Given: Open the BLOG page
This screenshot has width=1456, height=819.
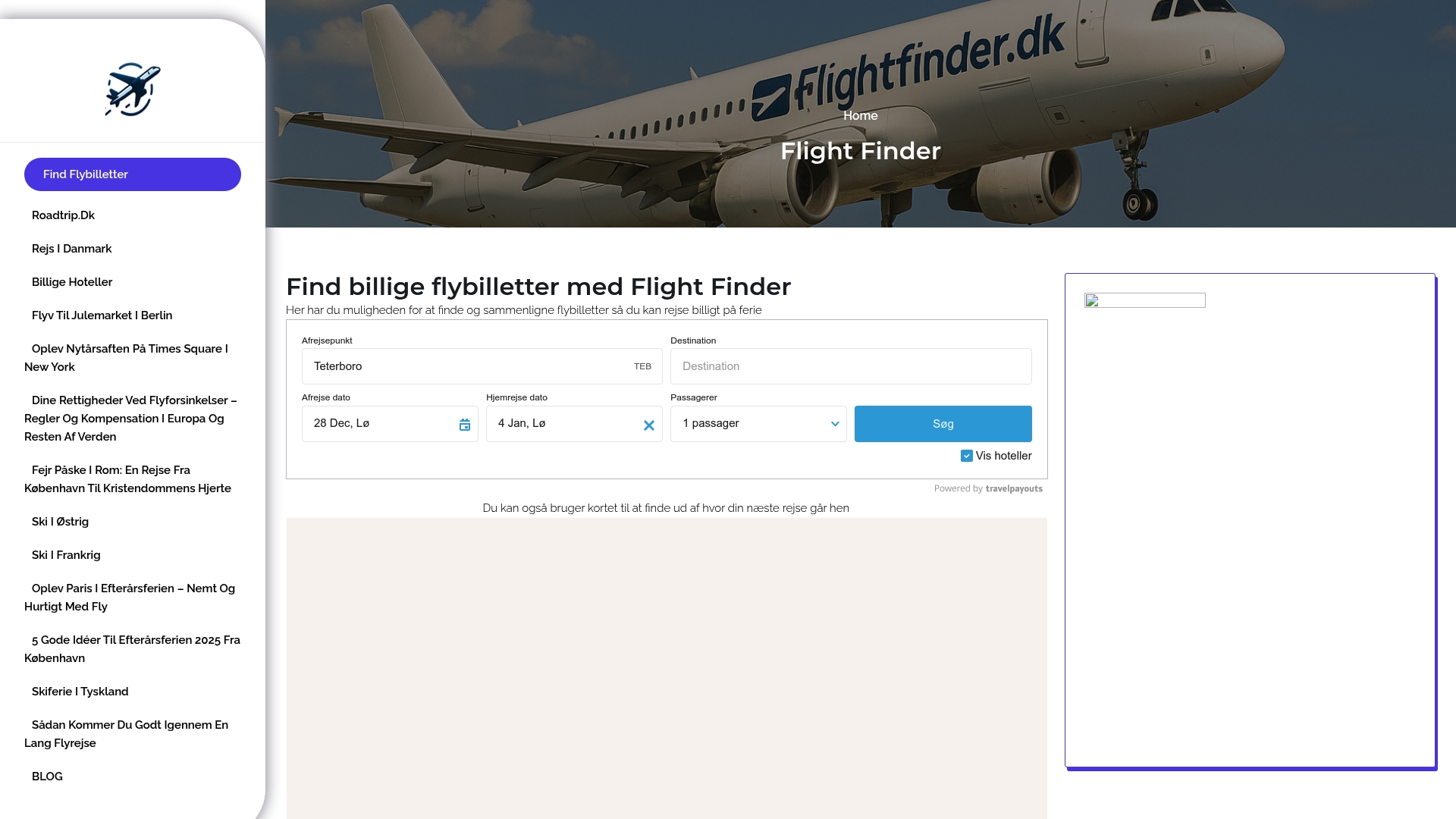Looking at the screenshot, I should tap(47, 776).
